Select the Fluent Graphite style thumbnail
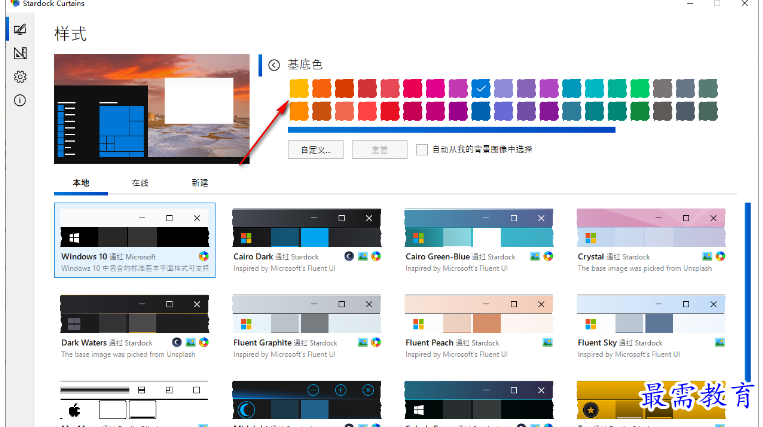This screenshot has width=763, height=427. [307, 314]
